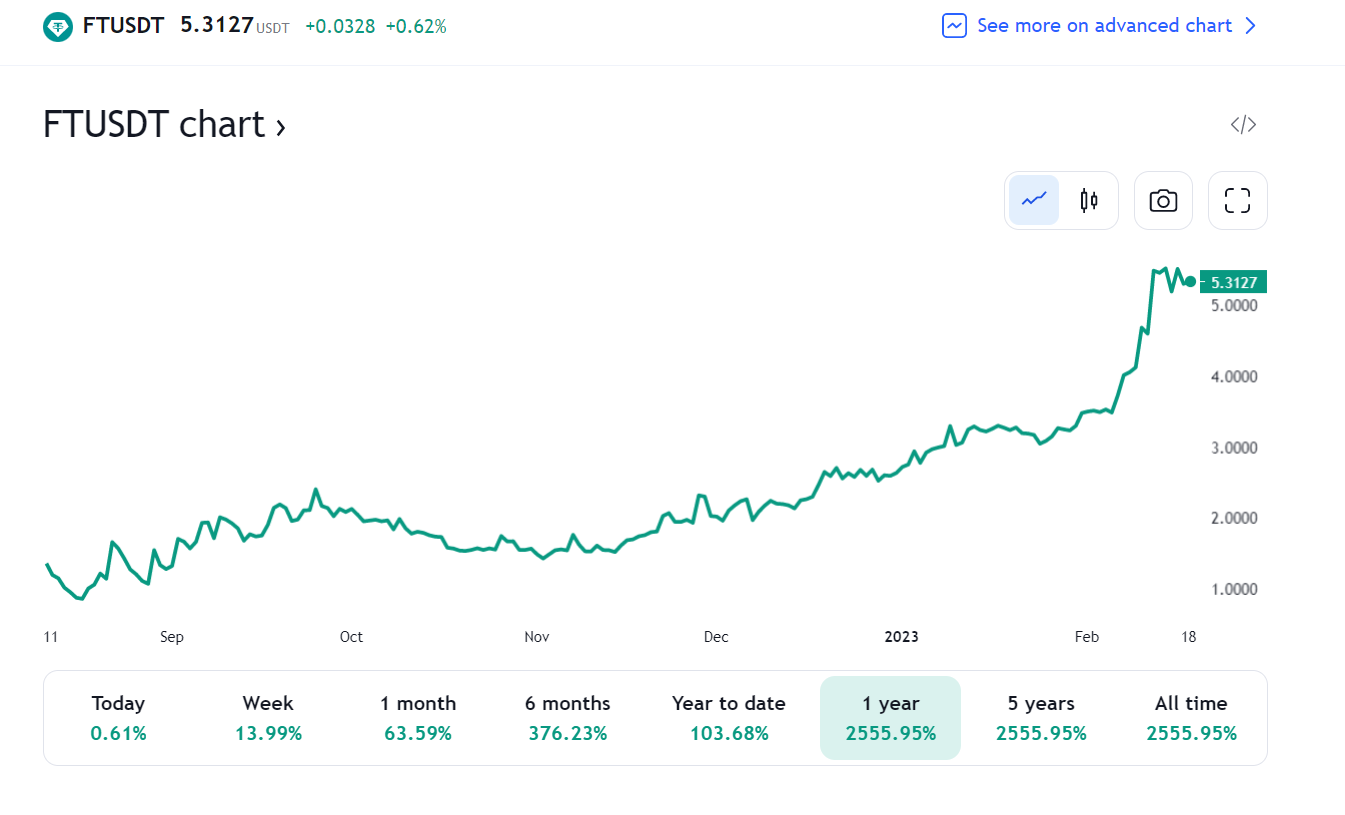
Task: Select the Week range tab
Action: 268,718
